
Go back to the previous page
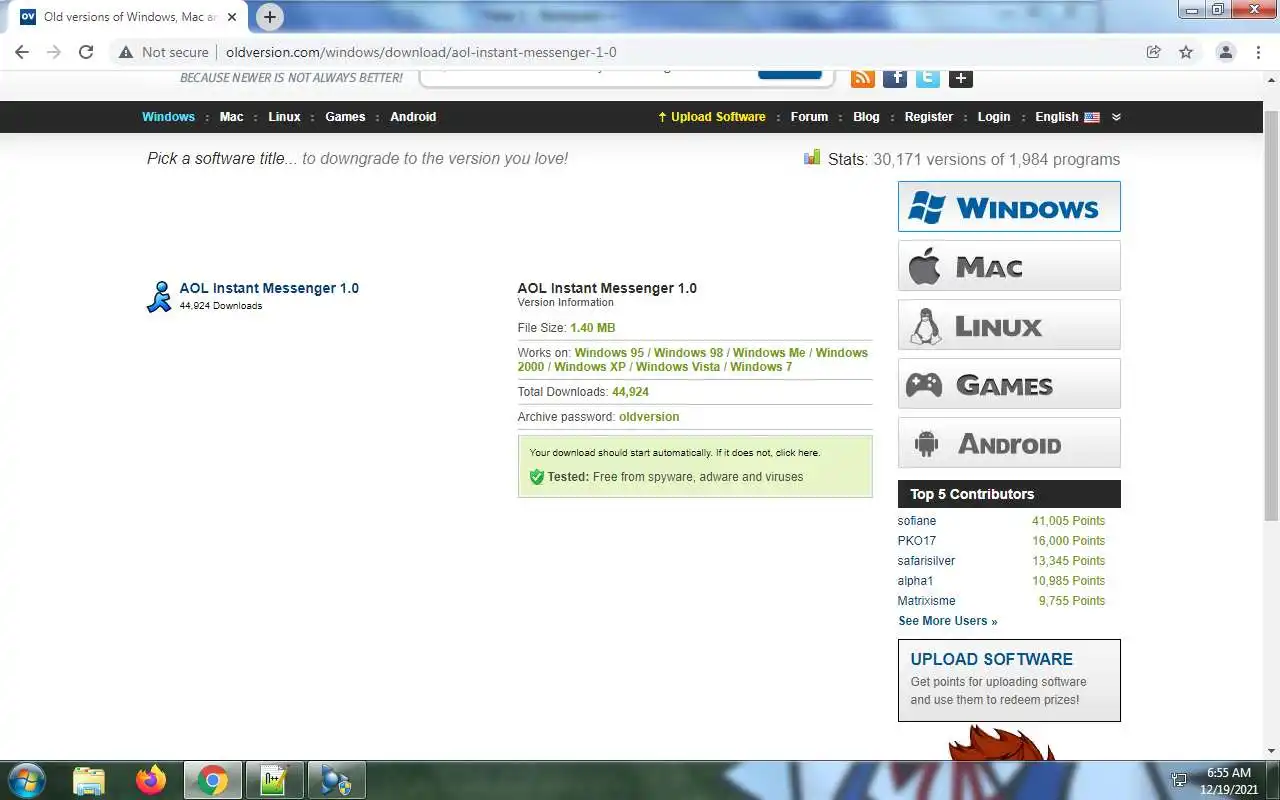click(x=22, y=52)
